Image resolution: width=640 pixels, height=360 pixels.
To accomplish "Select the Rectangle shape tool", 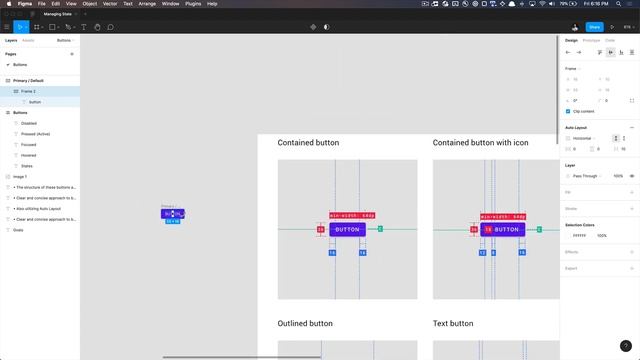I will coord(52,27).
